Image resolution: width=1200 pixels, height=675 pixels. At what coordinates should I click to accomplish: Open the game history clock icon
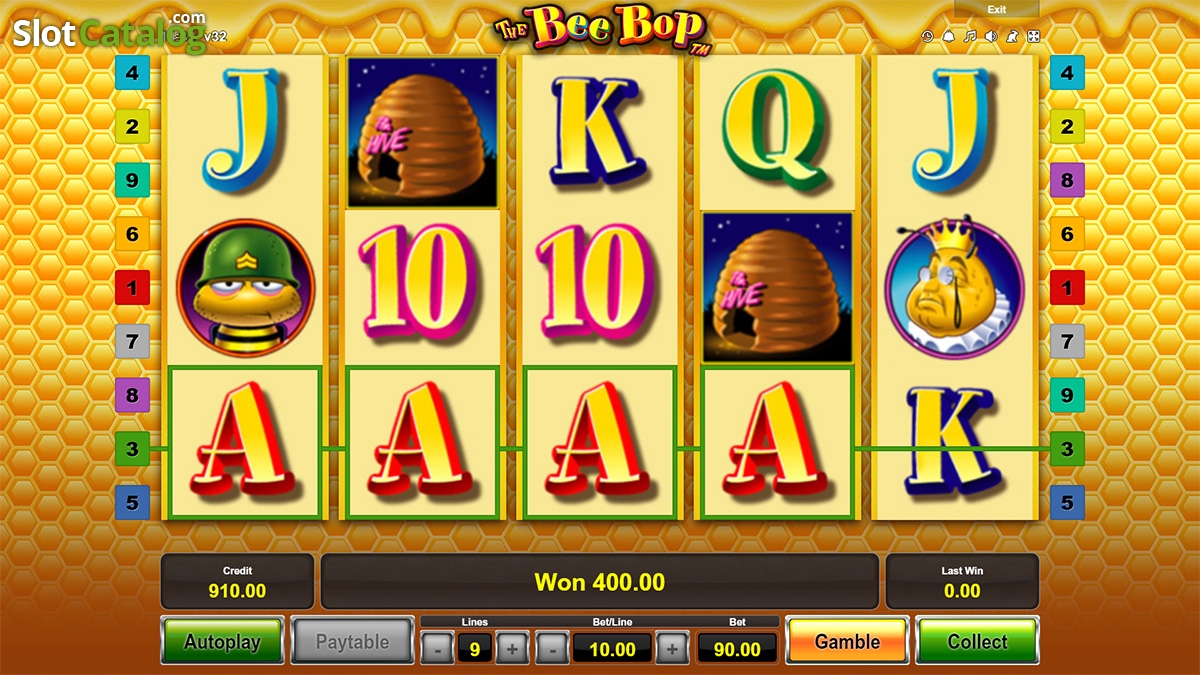[928, 37]
